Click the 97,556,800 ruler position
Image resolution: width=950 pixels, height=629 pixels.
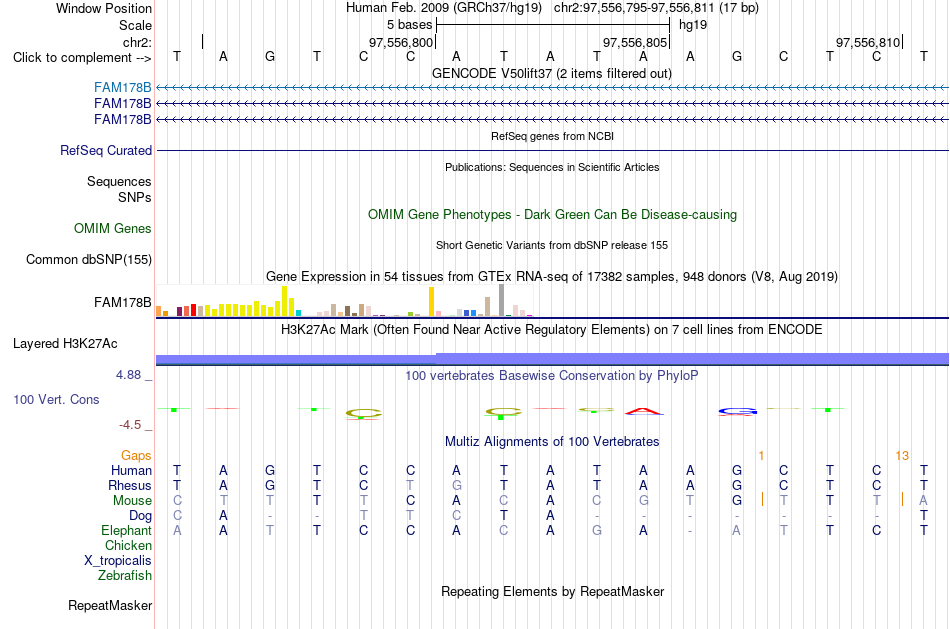coord(401,42)
